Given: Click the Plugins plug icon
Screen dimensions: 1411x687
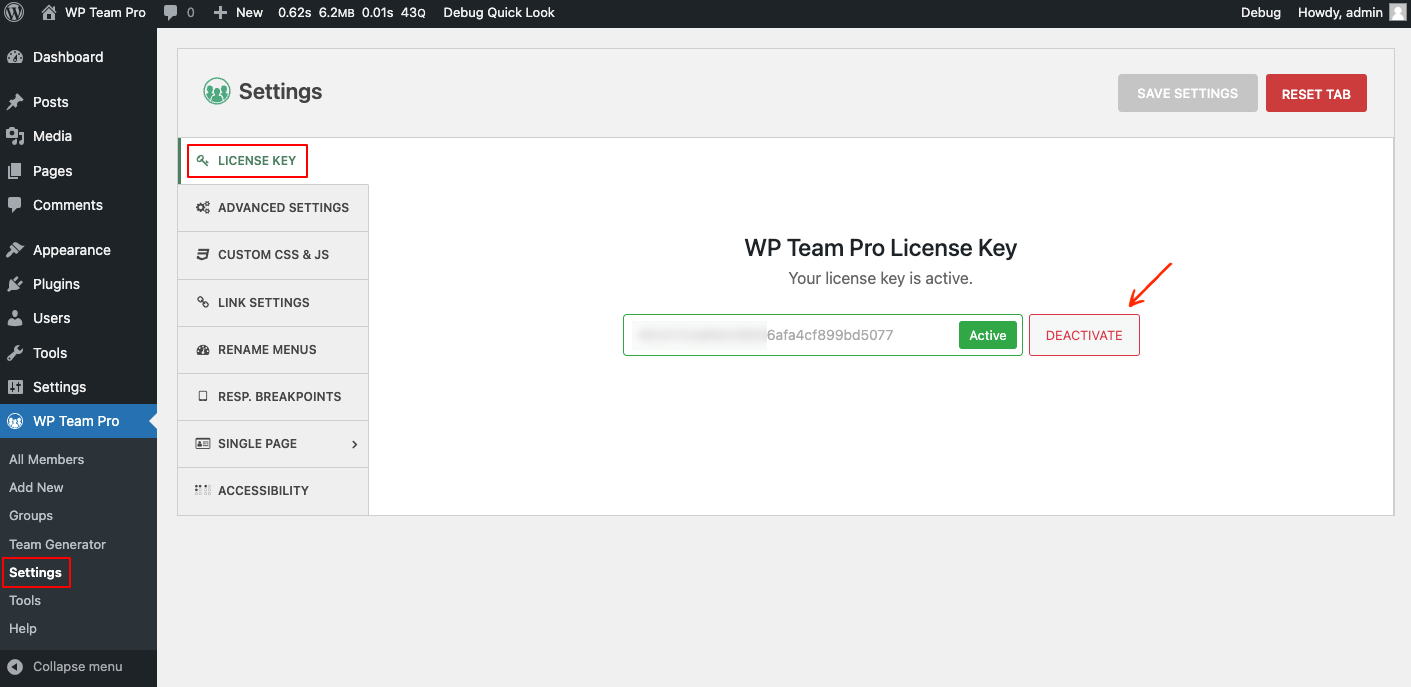Looking at the screenshot, I should pyautogui.click(x=15, y=284).
